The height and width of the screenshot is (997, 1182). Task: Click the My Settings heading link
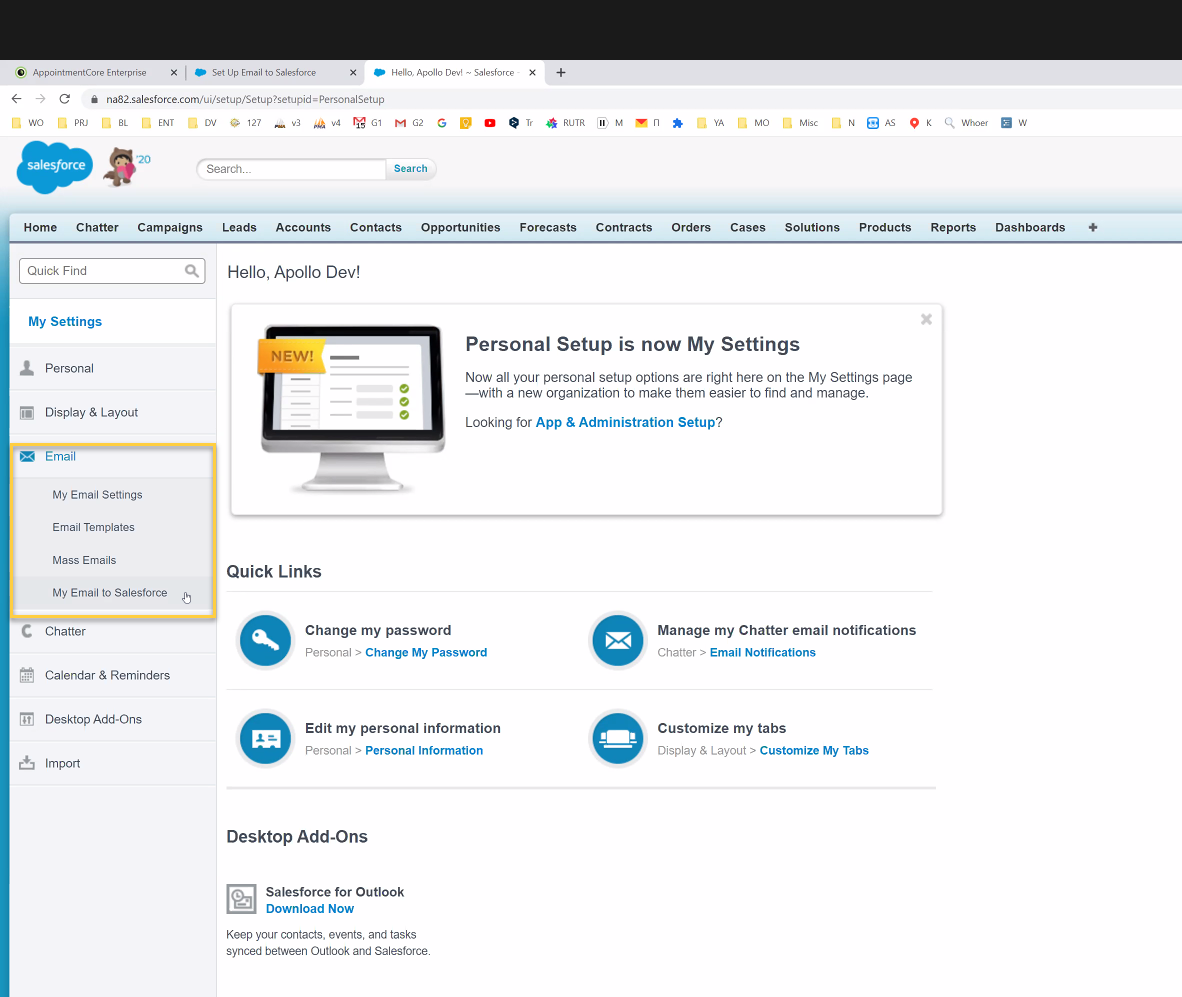(65, 322)
